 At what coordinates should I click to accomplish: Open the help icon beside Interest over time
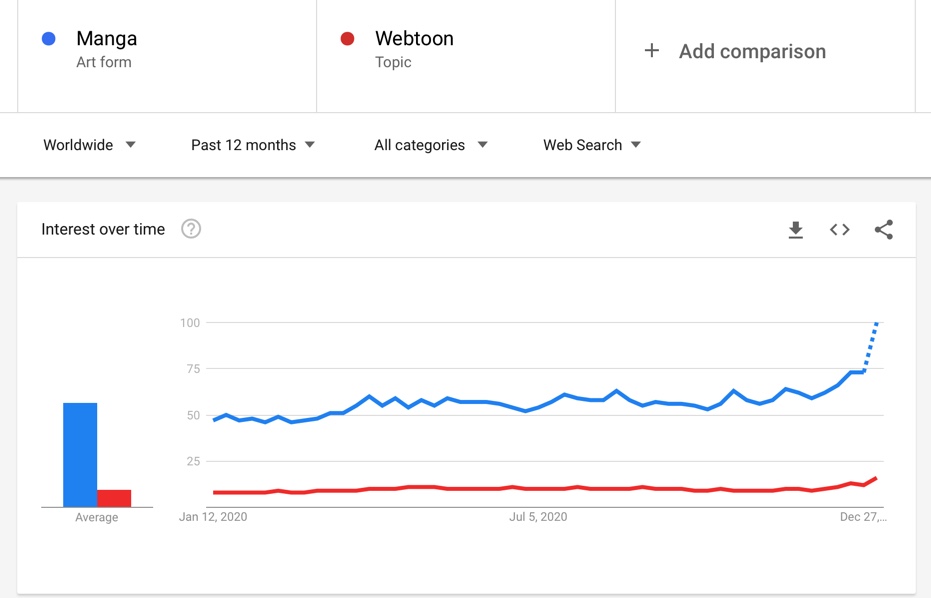pyautogui.click(x=191, y=229)
